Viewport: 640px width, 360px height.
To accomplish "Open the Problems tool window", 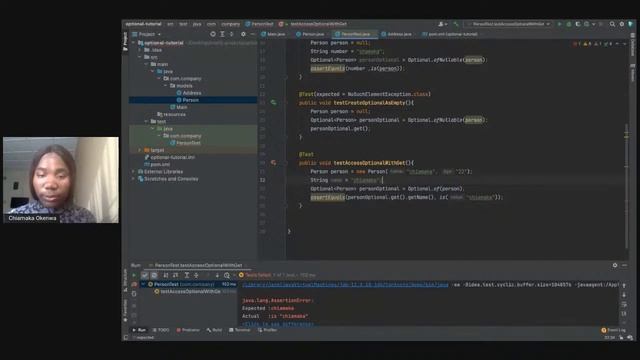I will [188, 330].
